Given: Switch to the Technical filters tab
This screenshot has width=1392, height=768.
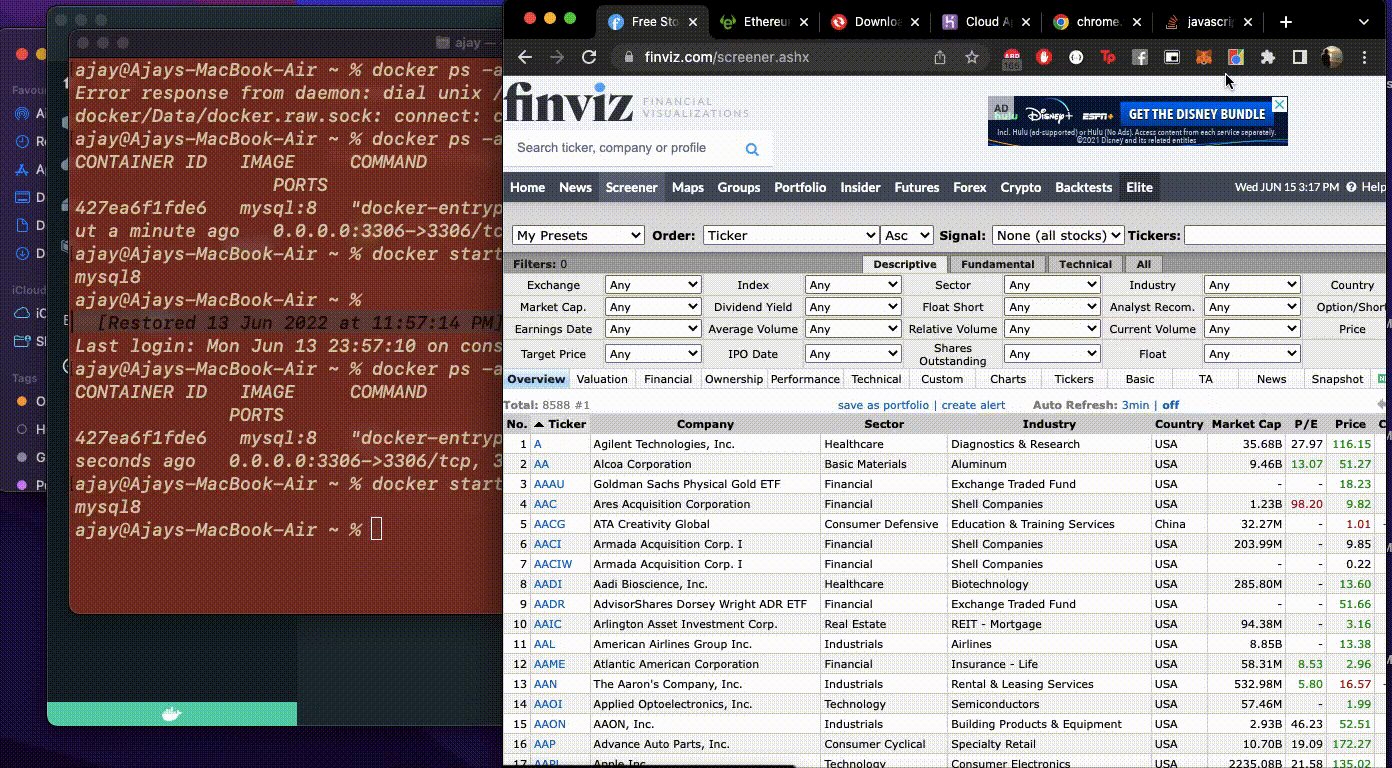Looking at the screenshot, I should coord(1085,264).
